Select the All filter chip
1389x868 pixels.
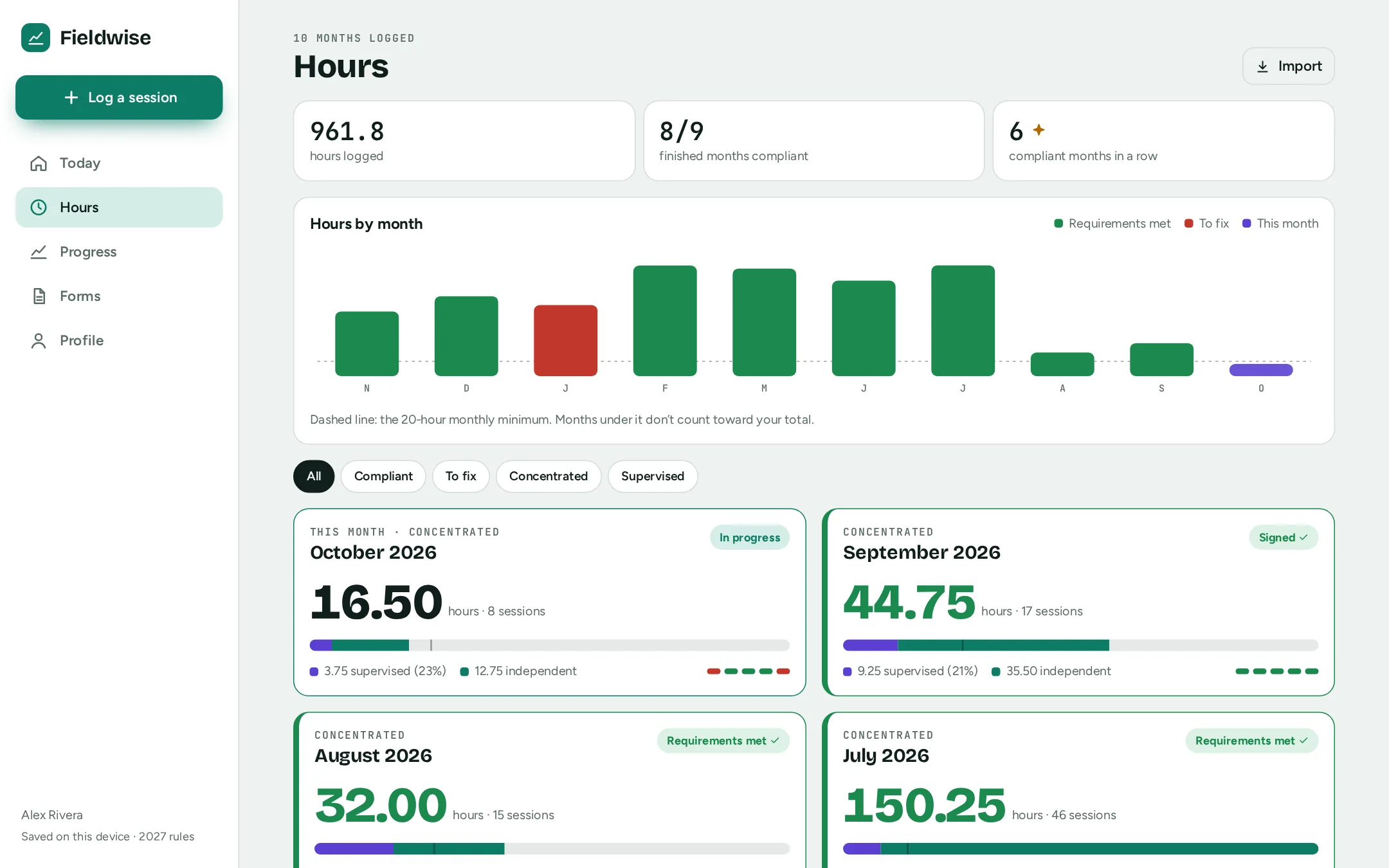(x=314, y=476)
